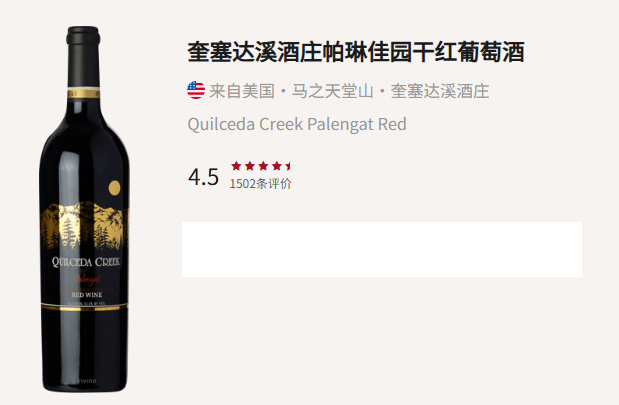Open the 马之天堂山 region link
Viewport: 619px width, 405px height.
[x=332, y=91]
